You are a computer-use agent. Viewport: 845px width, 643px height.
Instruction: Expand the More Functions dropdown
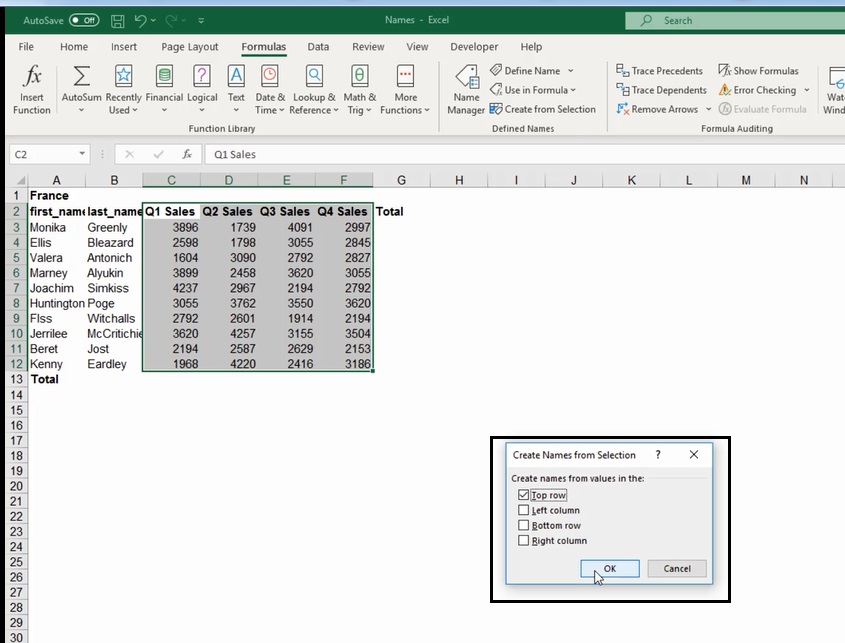[x=405, y=89]
